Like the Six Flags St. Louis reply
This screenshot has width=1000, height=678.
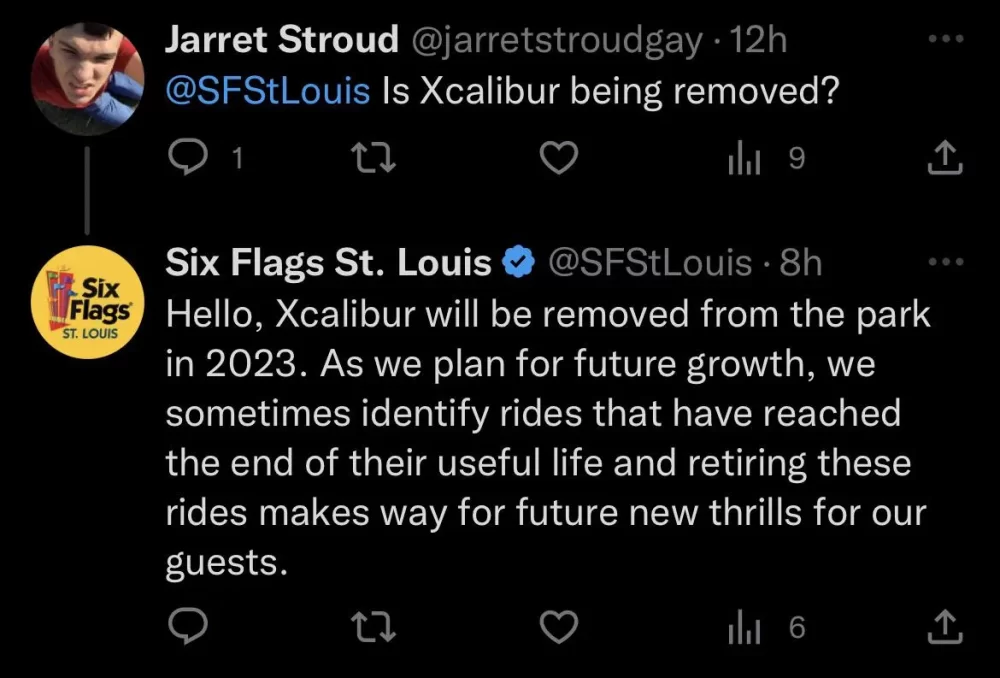click(559, 627)
